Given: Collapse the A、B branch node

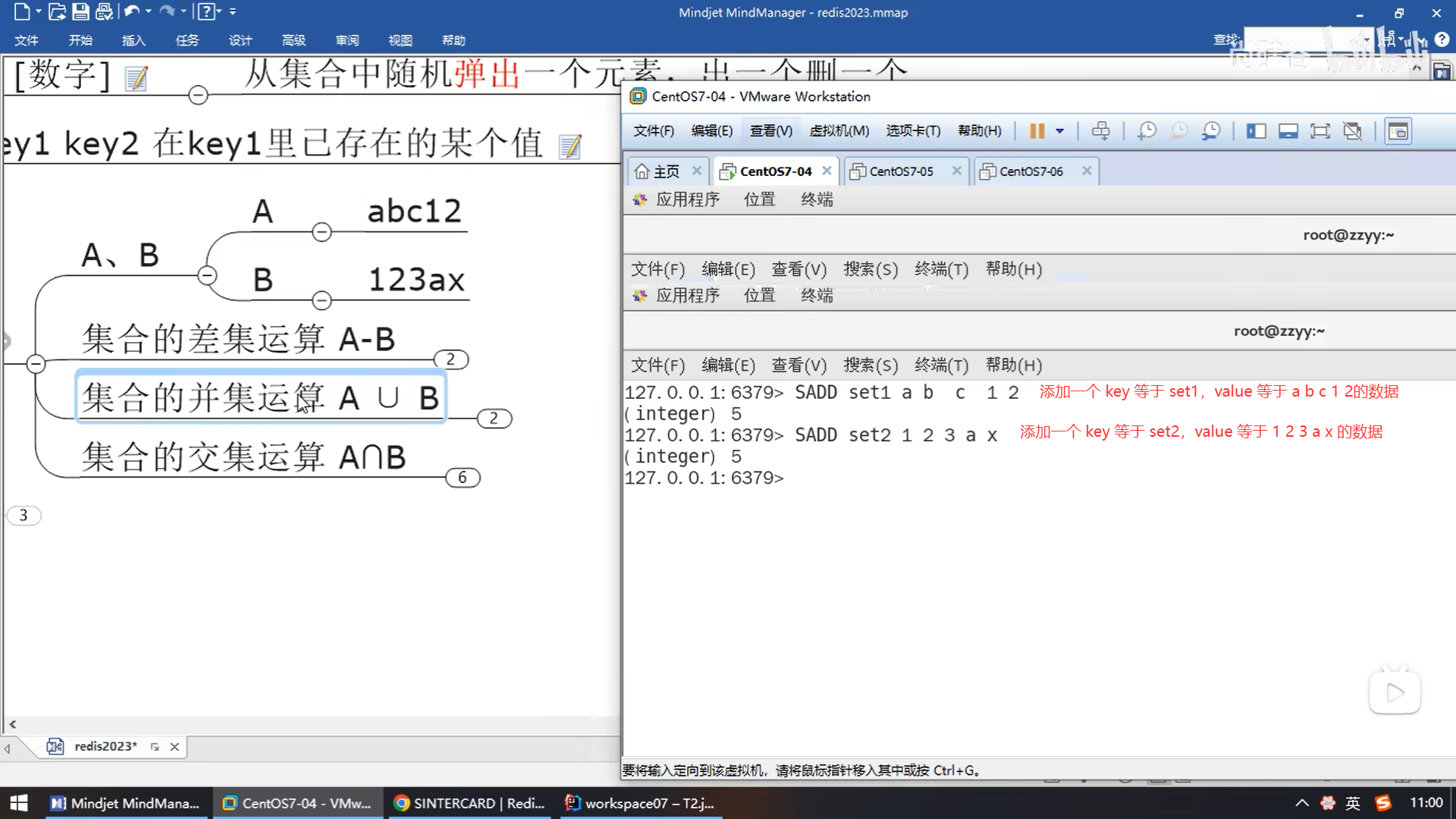Looking at the screenshot, I should 207,275.
